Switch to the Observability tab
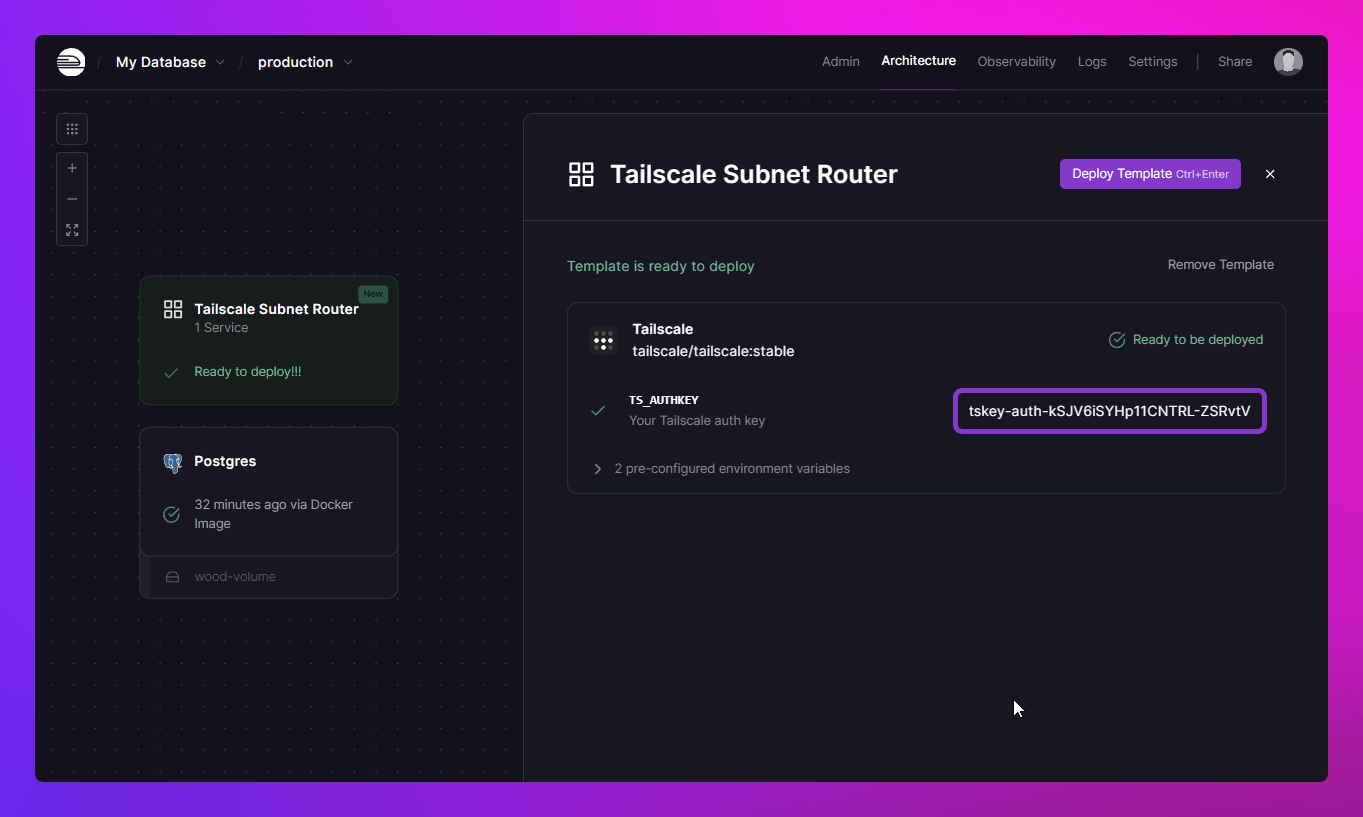Viewport: 1363px width, 817px height. tap(1016, 62)
